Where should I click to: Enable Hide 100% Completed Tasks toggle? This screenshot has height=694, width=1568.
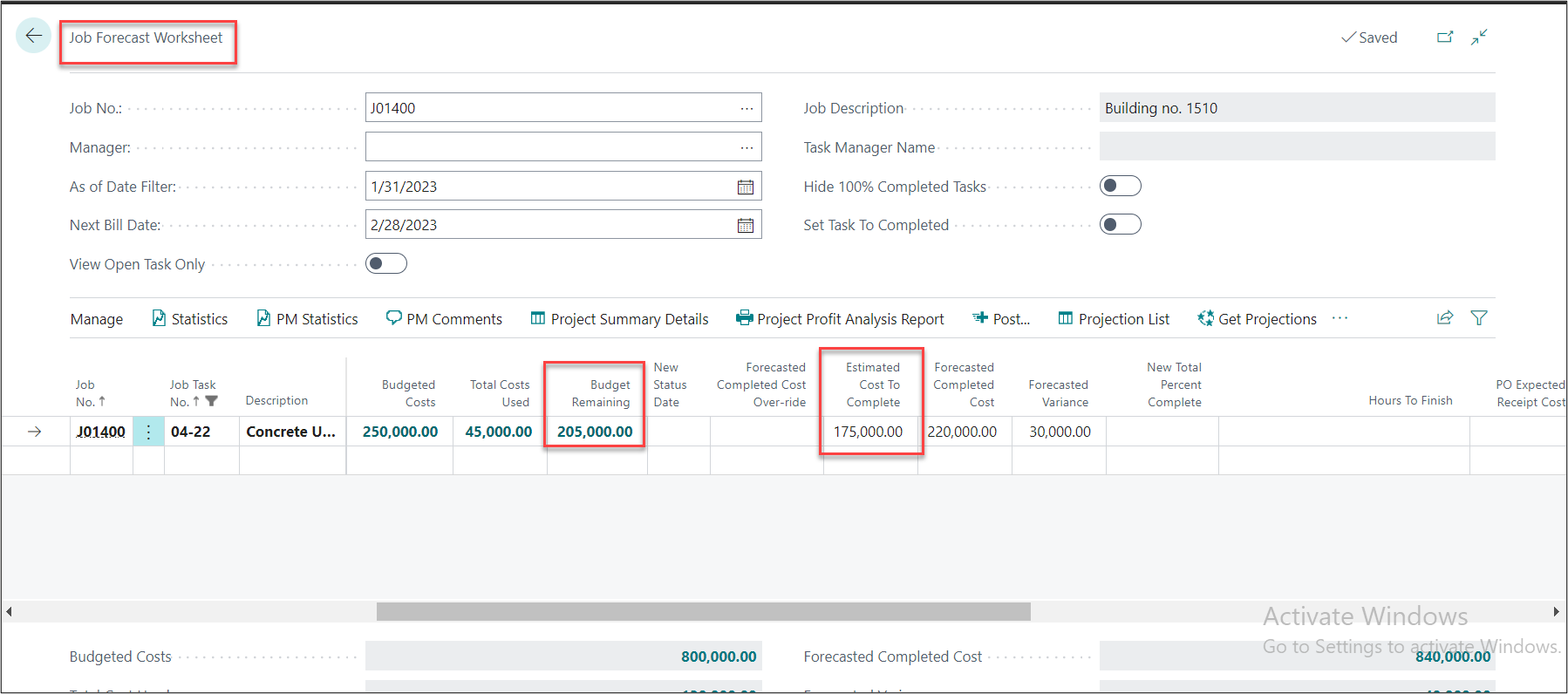click(x=1120, y=186)
